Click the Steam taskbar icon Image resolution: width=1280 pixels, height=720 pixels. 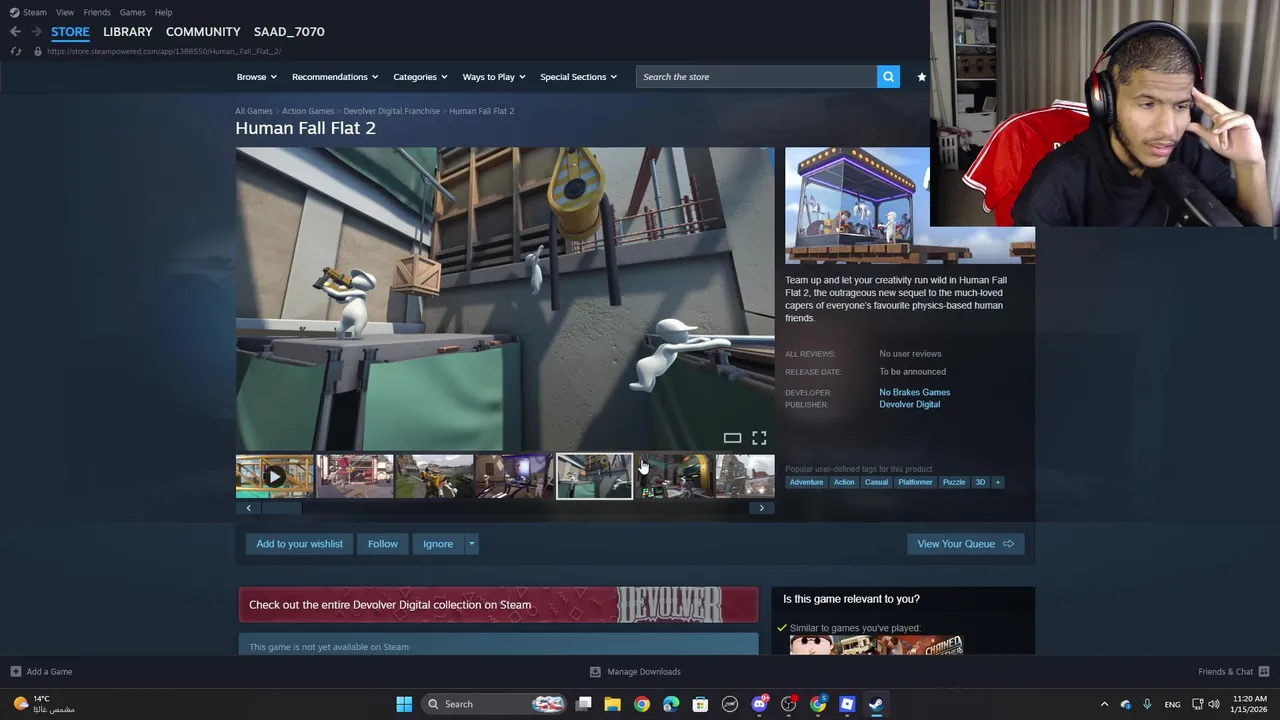(x=876, y=704)
